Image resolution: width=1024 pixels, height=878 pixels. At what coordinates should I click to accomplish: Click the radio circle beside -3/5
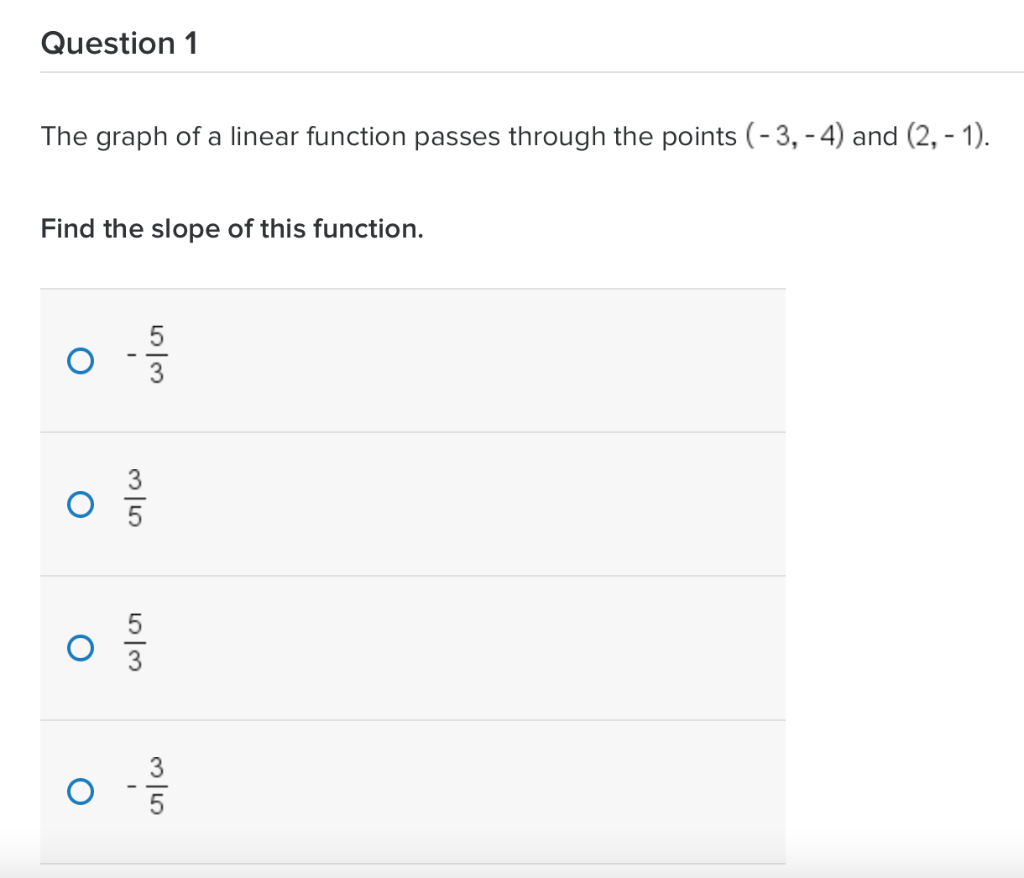[x=80, y=791]
